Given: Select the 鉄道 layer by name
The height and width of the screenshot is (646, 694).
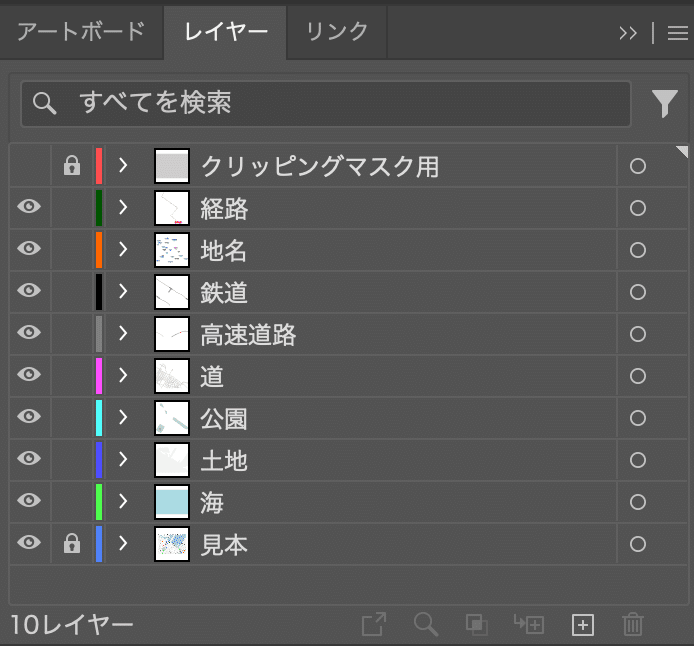Looking at the screenshot, I should (224, 292).
